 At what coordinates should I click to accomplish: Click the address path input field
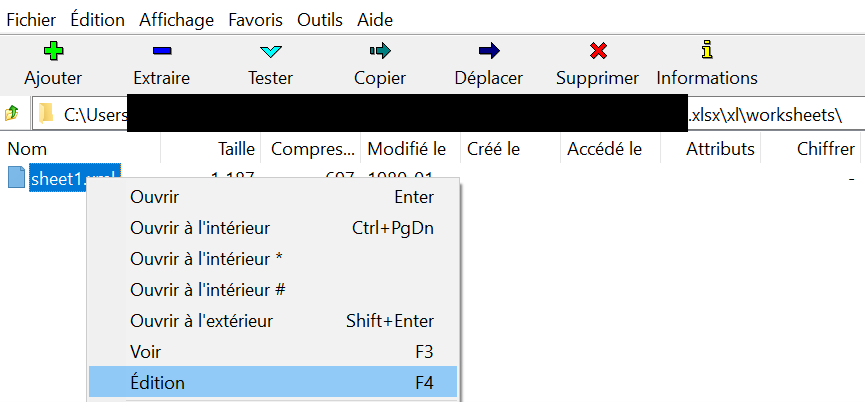click(x=447, y=114)
